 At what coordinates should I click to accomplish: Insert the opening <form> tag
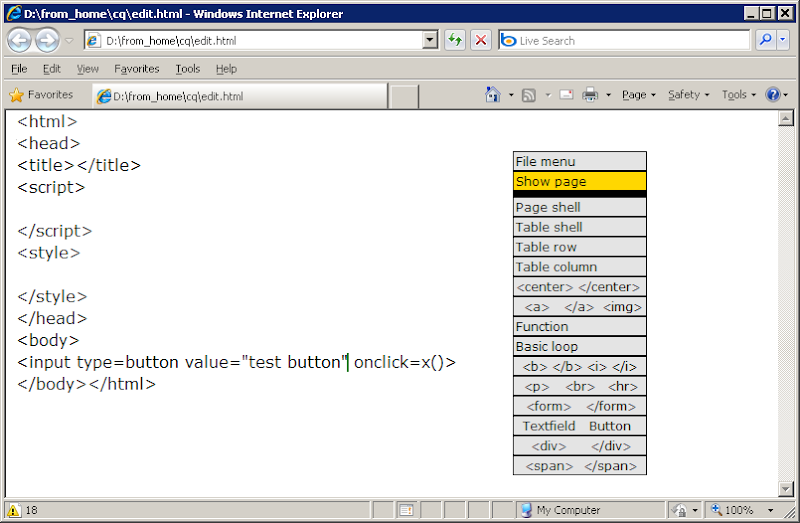pyautogui.click(x=548, y=406)
